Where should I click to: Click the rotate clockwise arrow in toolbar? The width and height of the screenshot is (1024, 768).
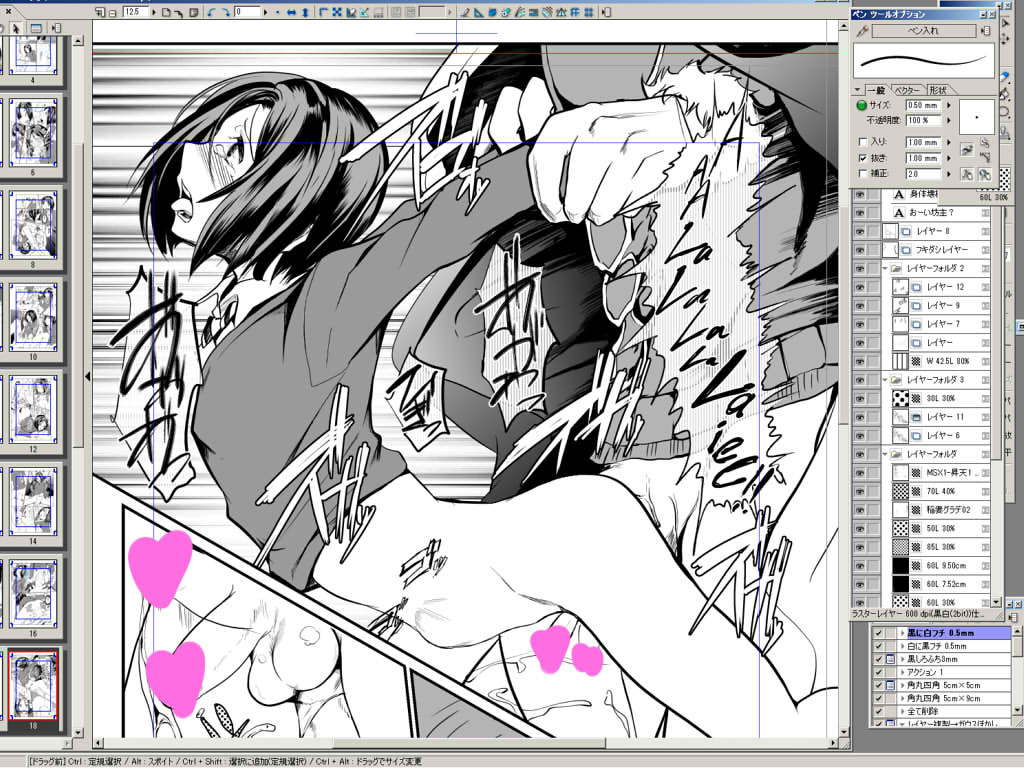[x=226, y=12]
